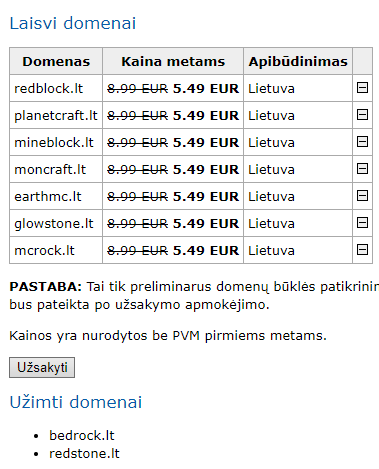Toggle the checkbox for redblock.lt
The width and height of the screenshot is (379, 469).
(x=362, y=88)
